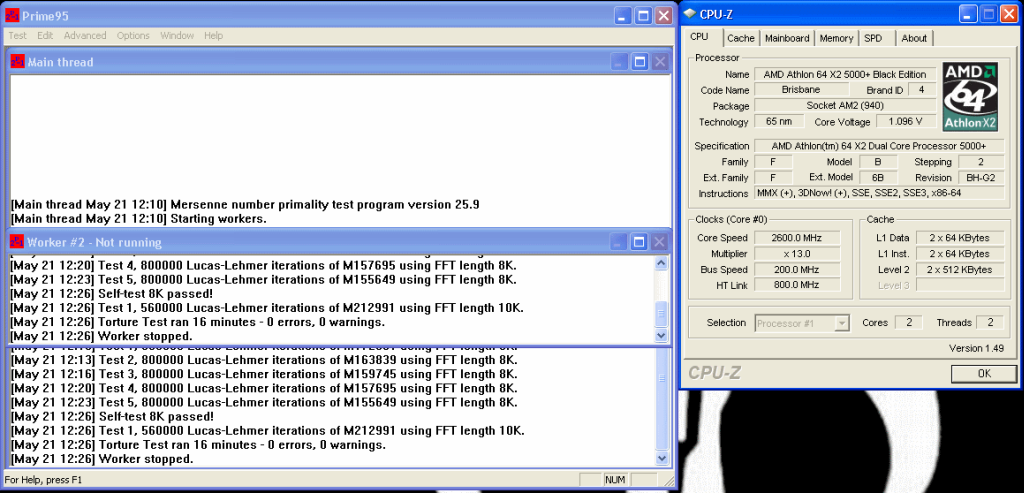Click the Socket AM2 (940) package field
Image resolution: width=1024 pixels, height=493 pixels.
(845, 106)
